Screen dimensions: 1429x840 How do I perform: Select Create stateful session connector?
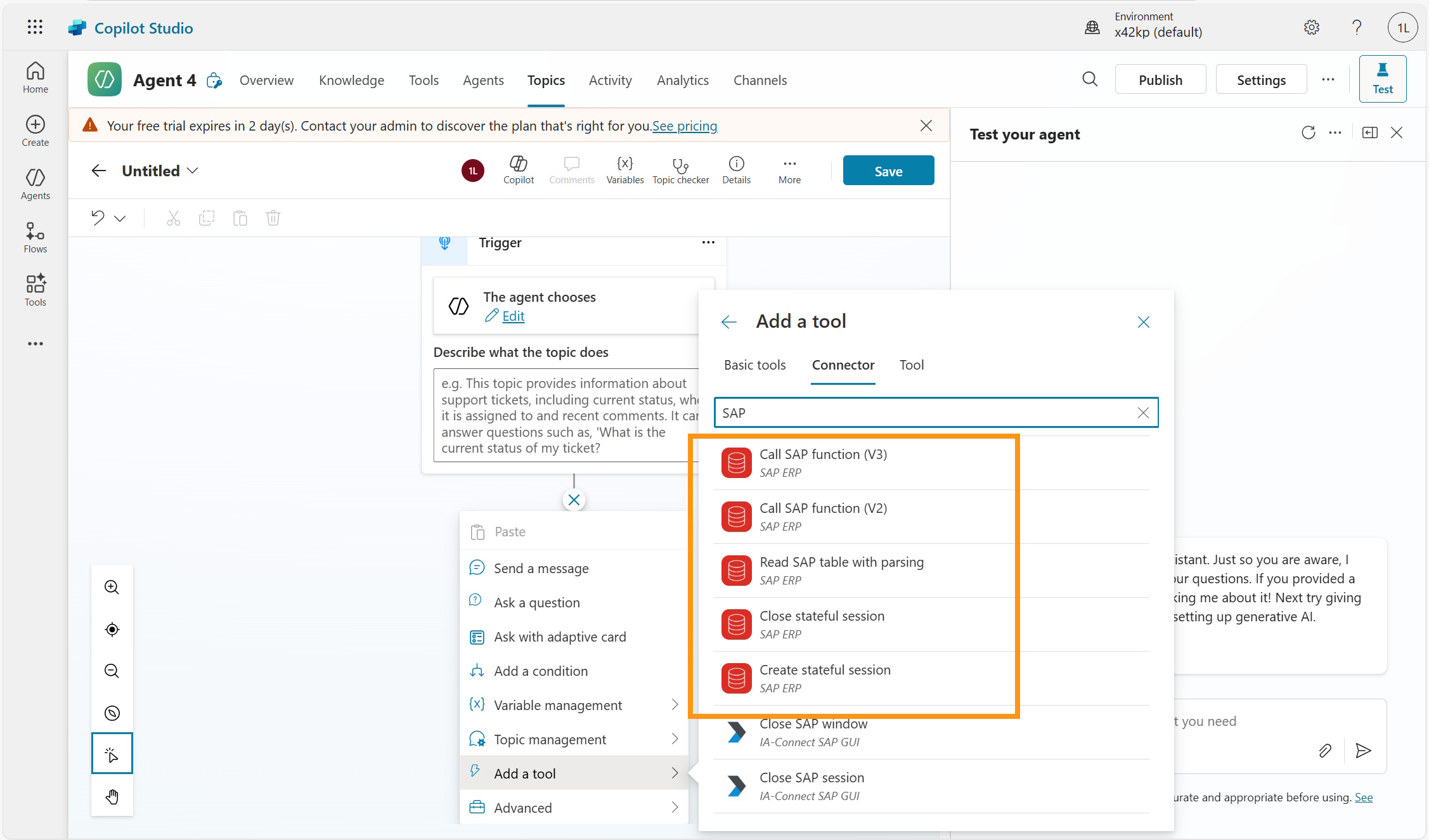pos(931,678)
